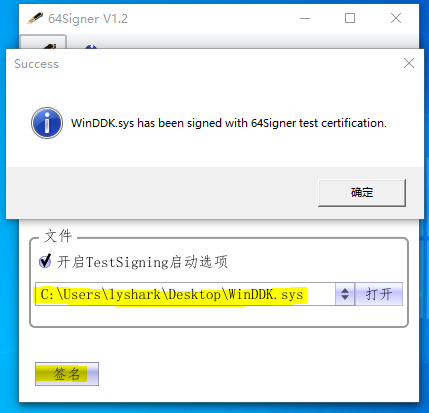Click the WinDDK.sys file path field
The height and width of the screenshot is (413, 429).
pyautogui.click(x=185, y=294)
